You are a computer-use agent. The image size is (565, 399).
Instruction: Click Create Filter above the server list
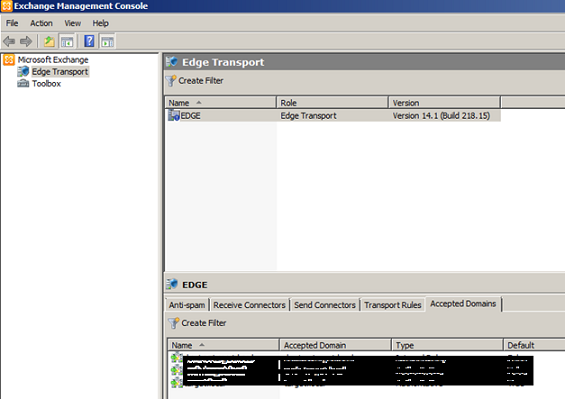(x=201, y=81)
